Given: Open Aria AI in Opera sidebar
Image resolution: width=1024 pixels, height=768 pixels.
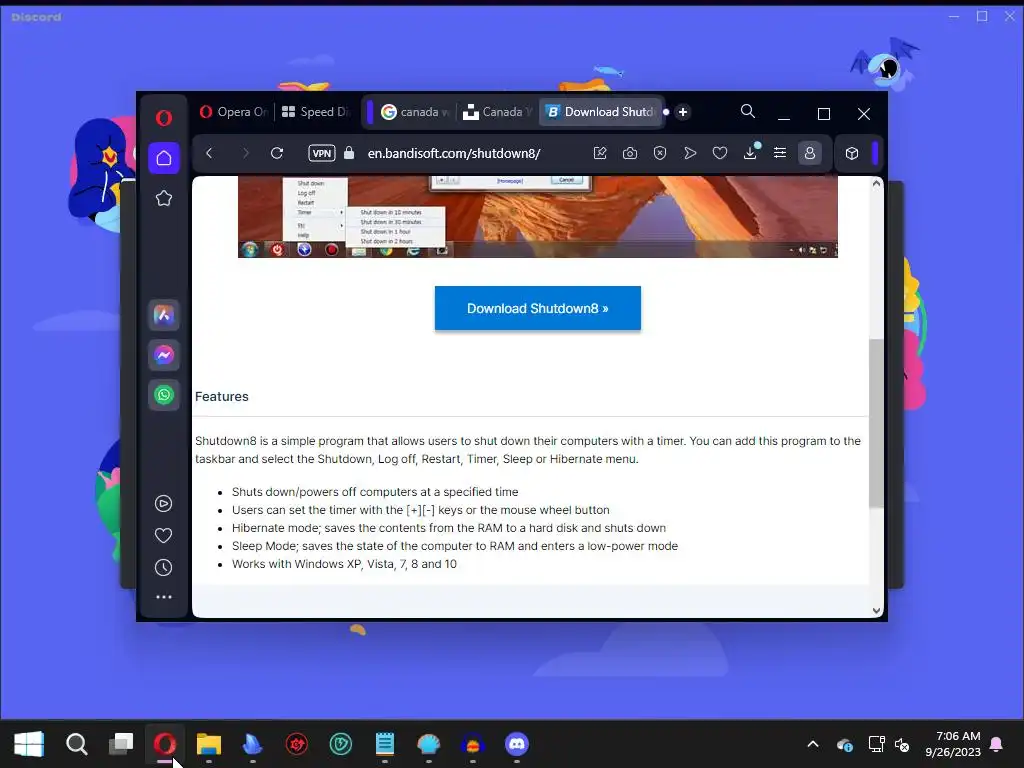Looking at the screenshot, I should click(164, 315).
